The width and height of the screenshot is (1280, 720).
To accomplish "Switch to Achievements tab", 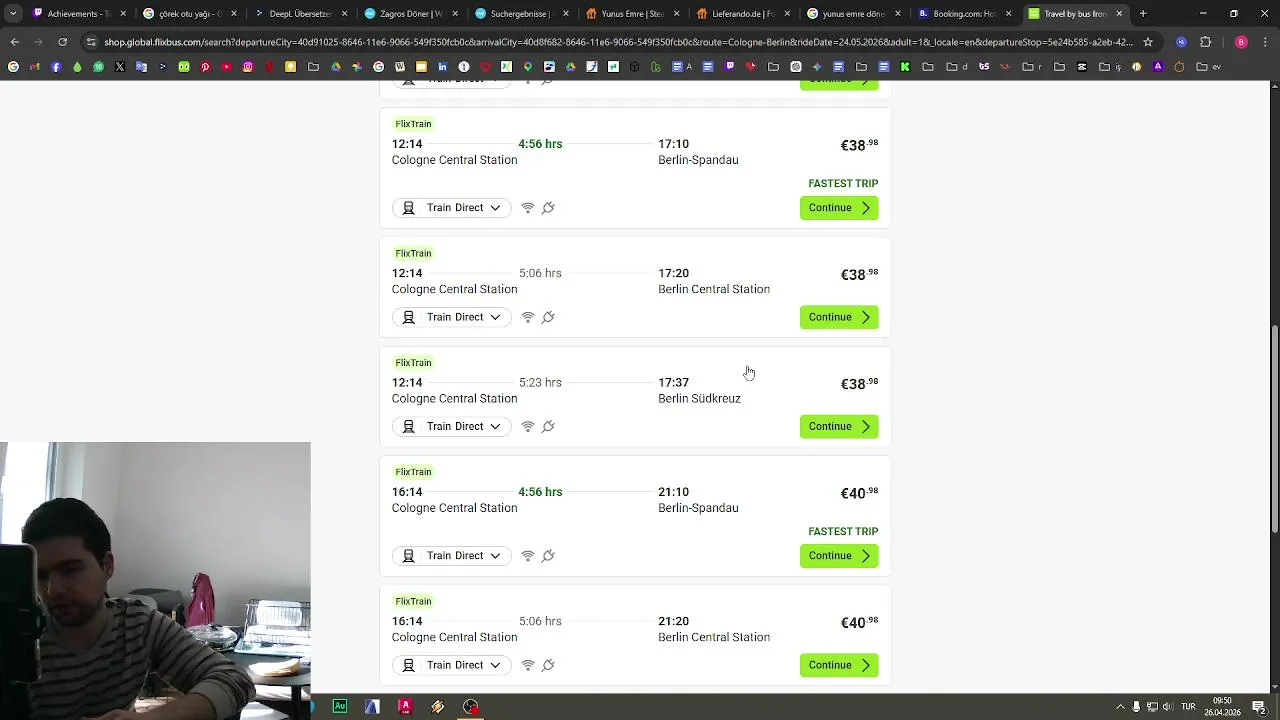I will pos(78,14).
